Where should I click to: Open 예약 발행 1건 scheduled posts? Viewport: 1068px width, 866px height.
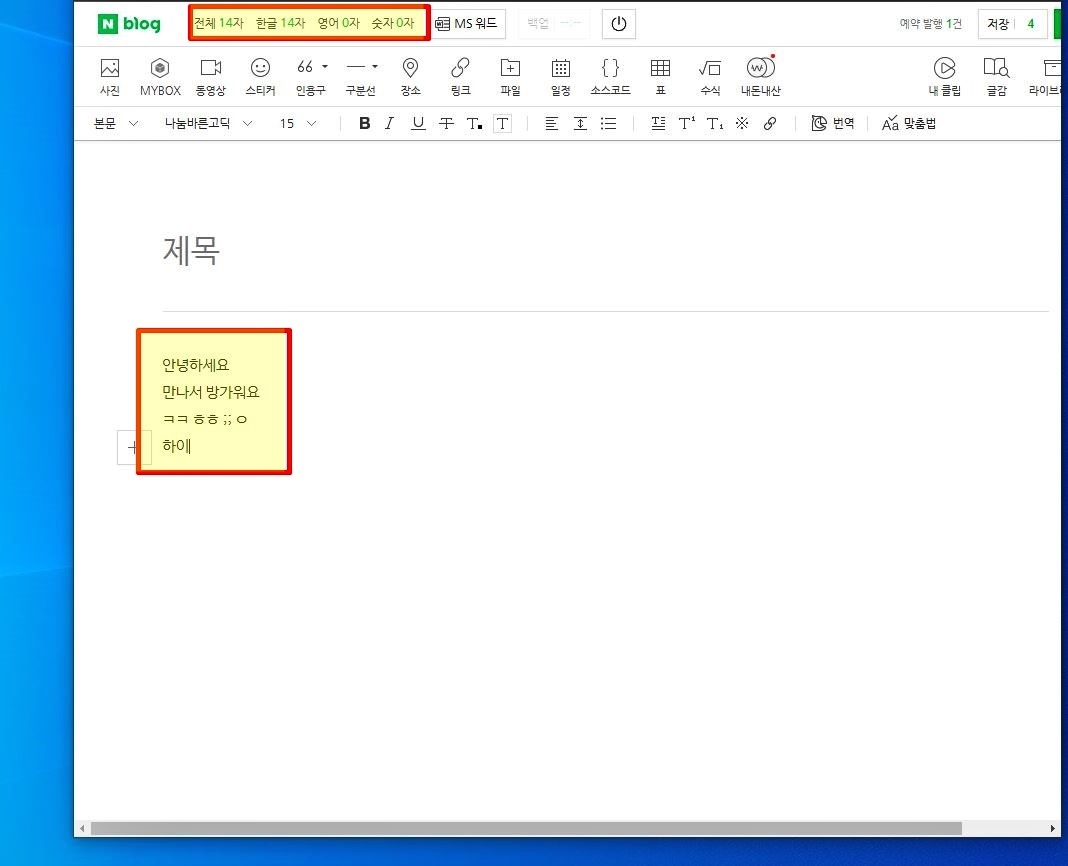tap(930, 24)
